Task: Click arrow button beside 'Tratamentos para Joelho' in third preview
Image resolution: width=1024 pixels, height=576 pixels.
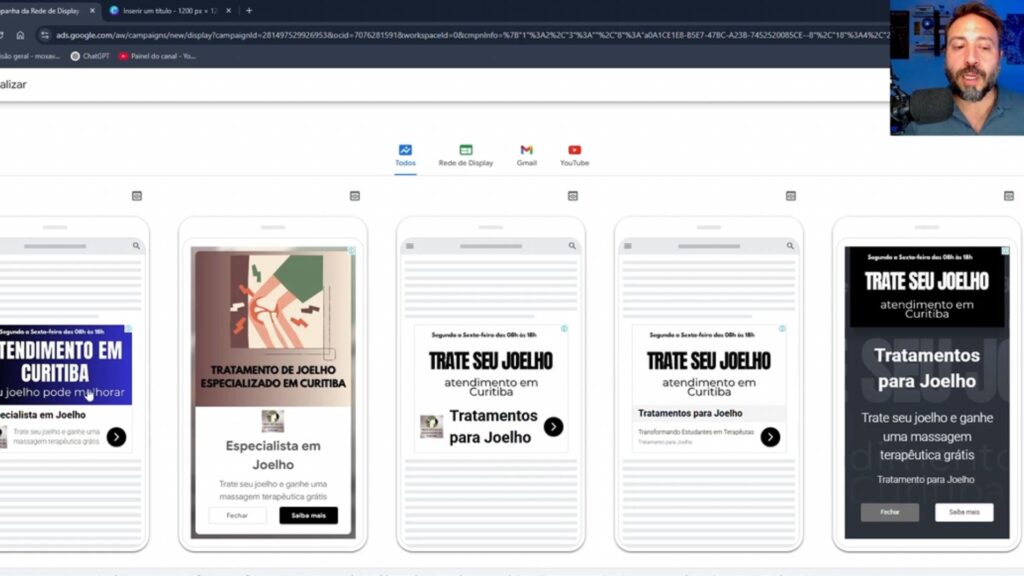Action: (553, 427)
